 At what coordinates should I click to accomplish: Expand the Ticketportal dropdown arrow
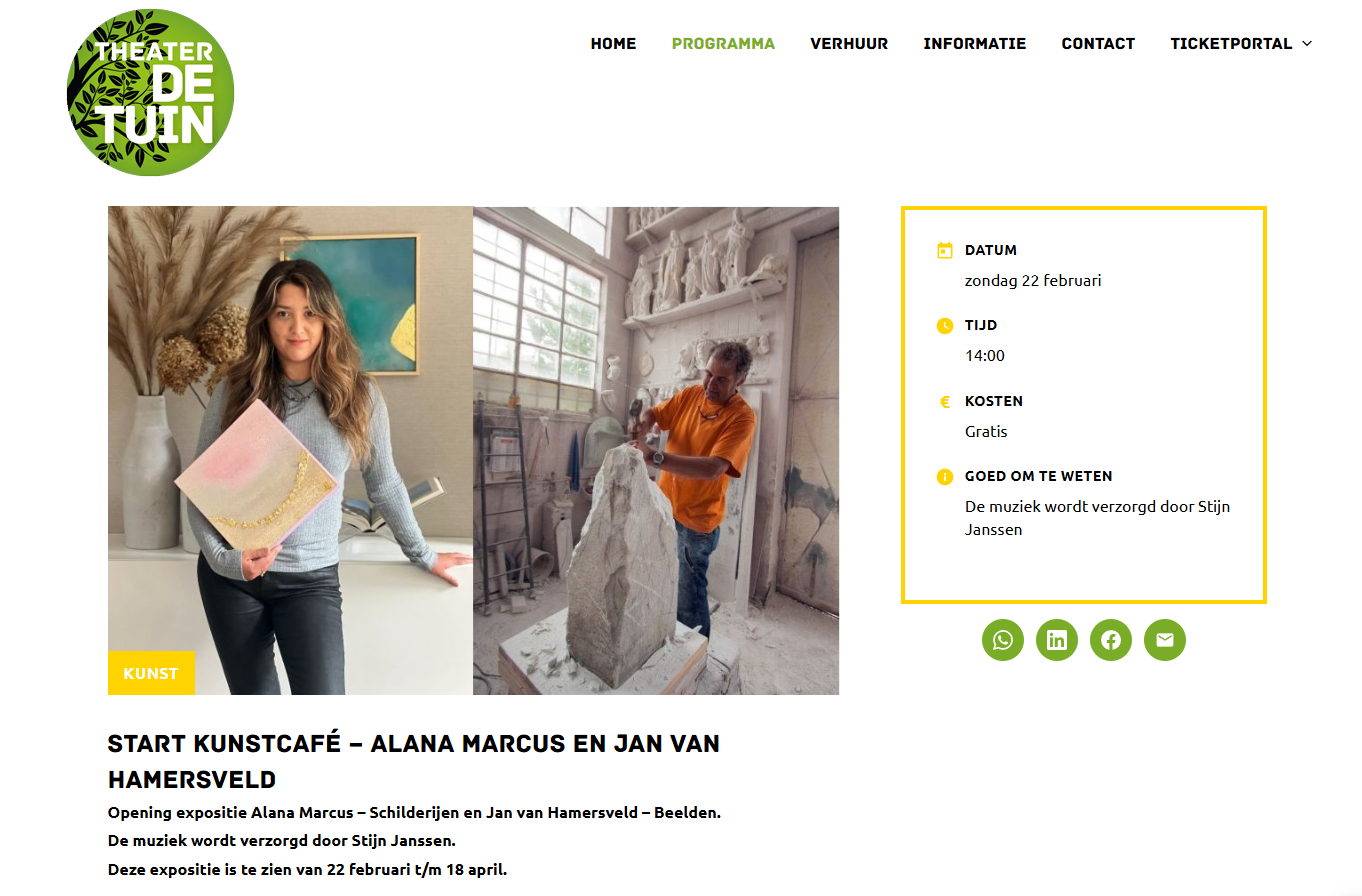click(x=1306, y=44)
